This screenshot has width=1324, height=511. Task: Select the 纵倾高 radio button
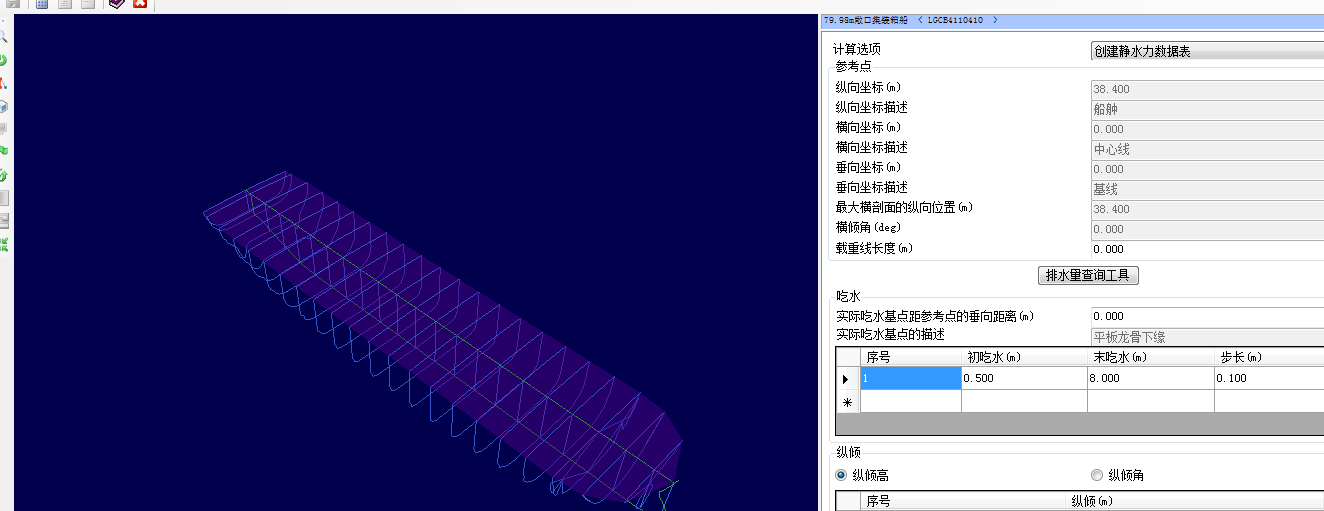tap(842, 475)
